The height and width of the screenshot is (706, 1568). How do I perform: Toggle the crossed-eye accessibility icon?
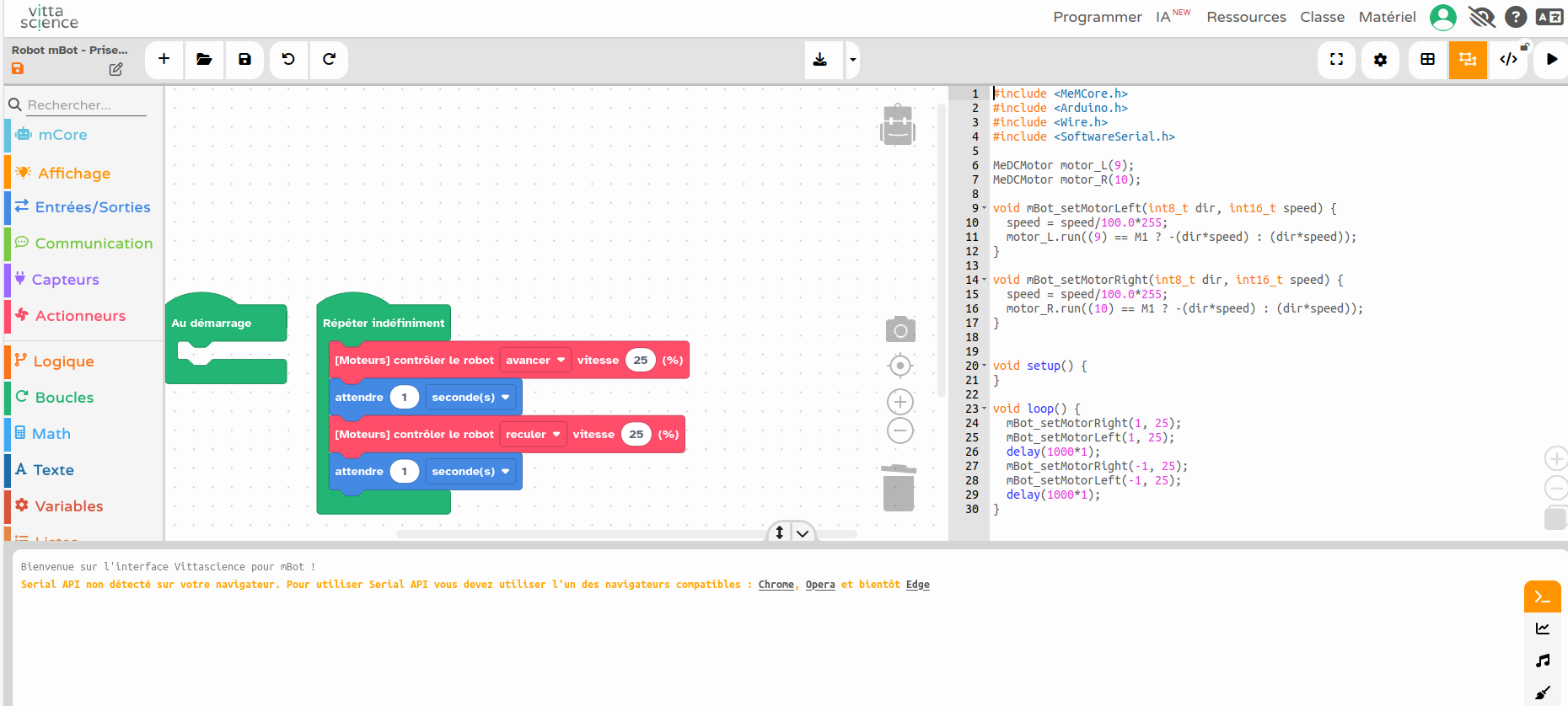pos(1481,17)
